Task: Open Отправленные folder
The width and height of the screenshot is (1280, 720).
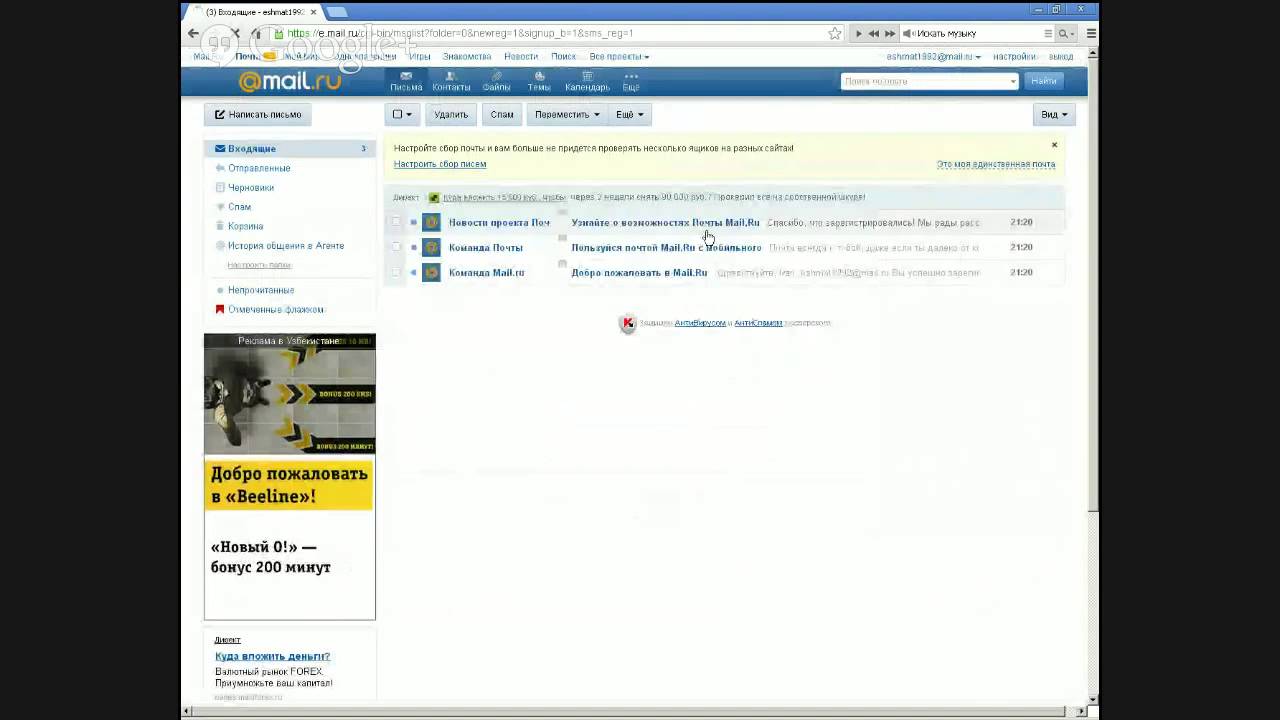Action: 259,168
